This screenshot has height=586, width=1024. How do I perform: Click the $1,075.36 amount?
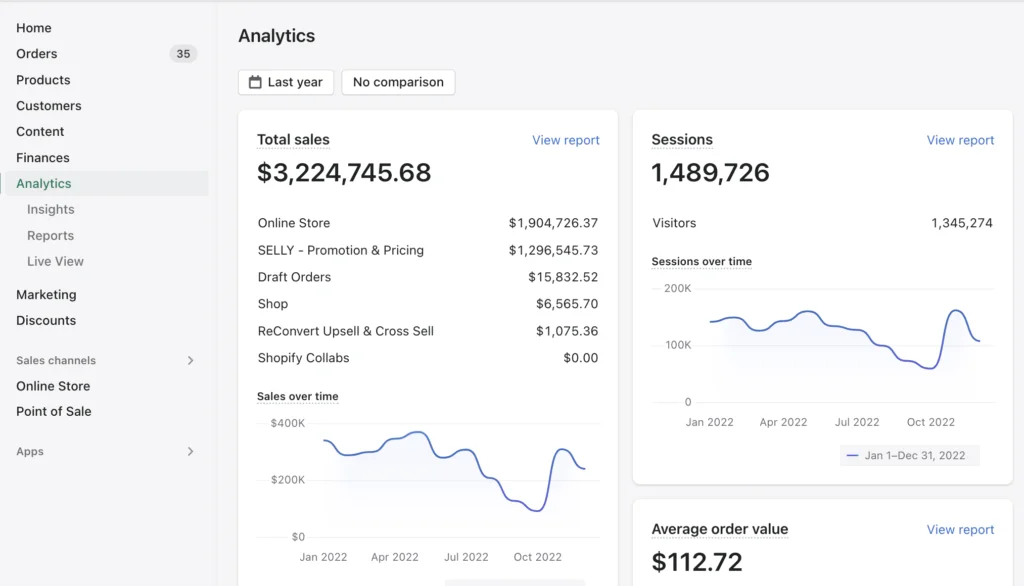(567, 331)
